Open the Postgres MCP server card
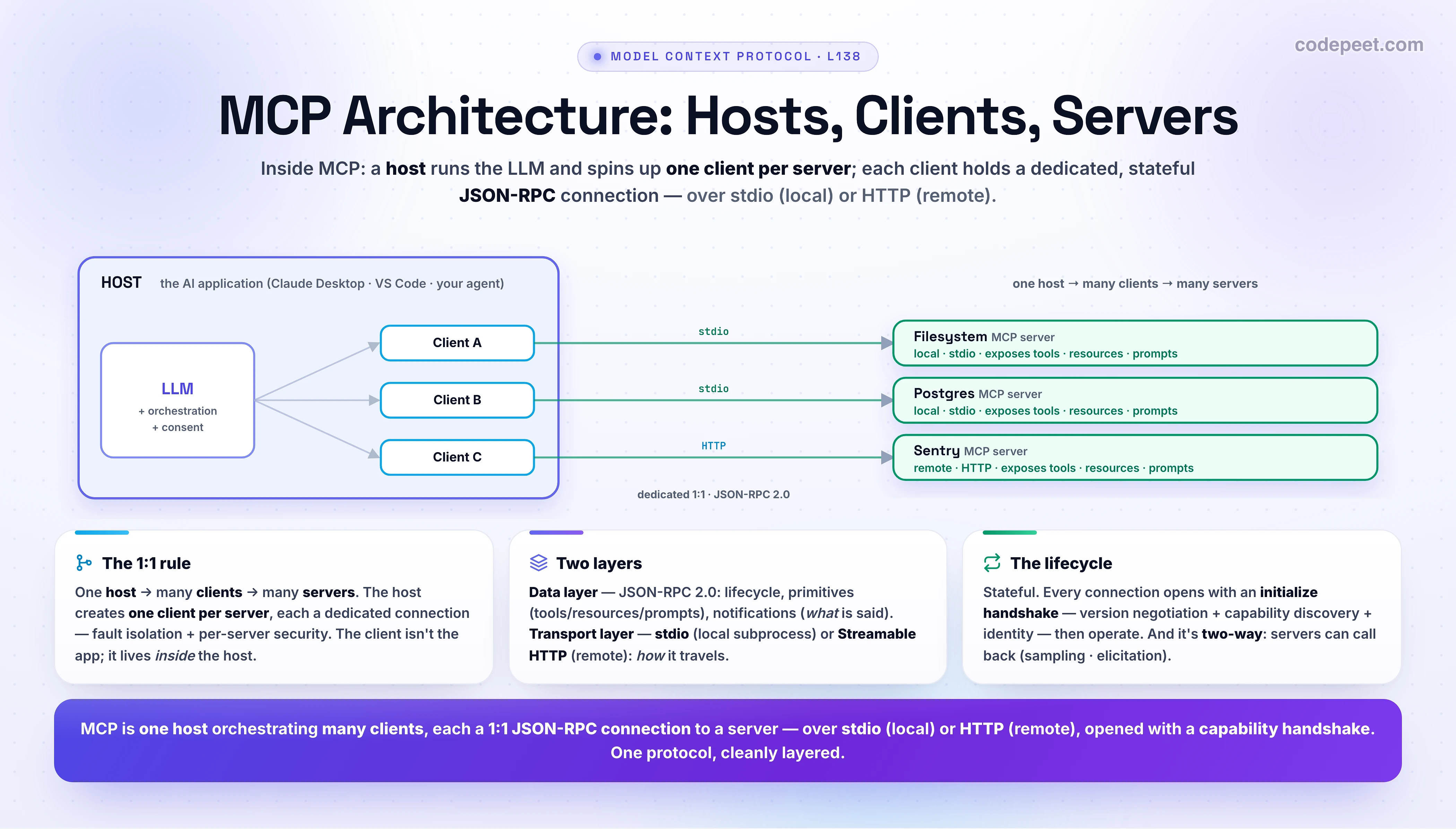Viewport: 1456px width, 829px height. pyautogui.click(x=1135, y=400)
